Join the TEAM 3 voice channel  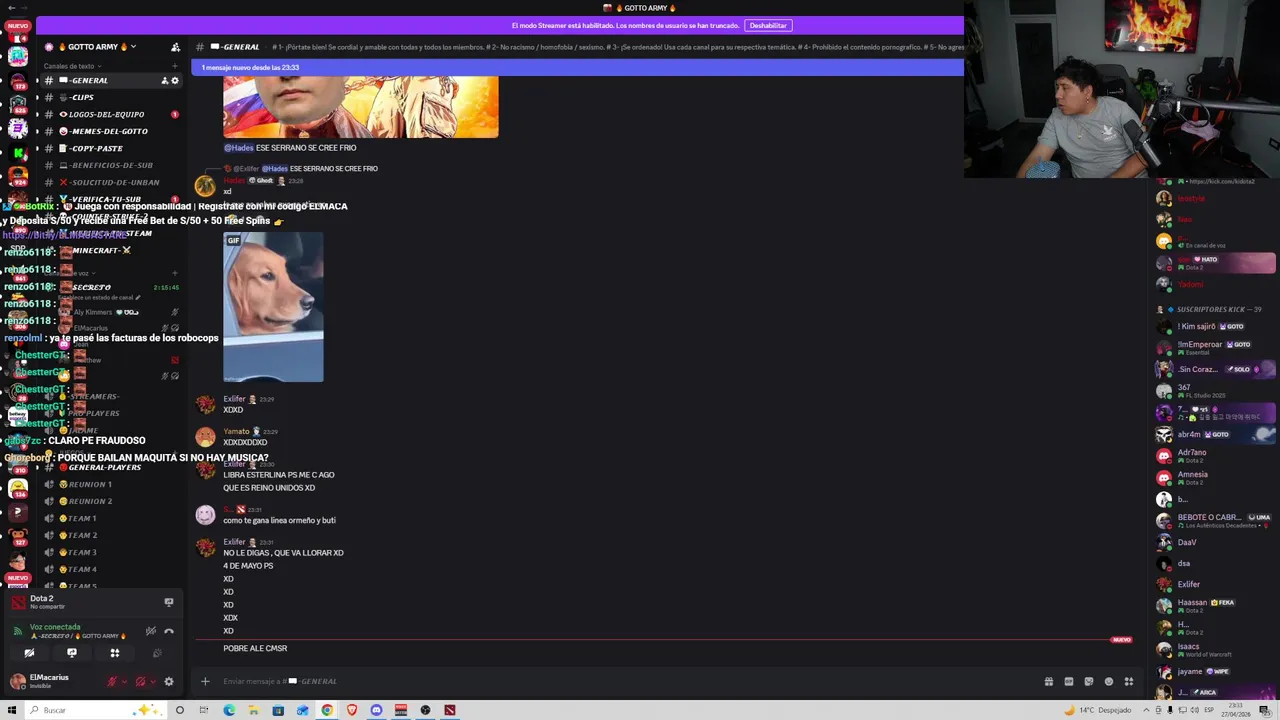point(110,552)
